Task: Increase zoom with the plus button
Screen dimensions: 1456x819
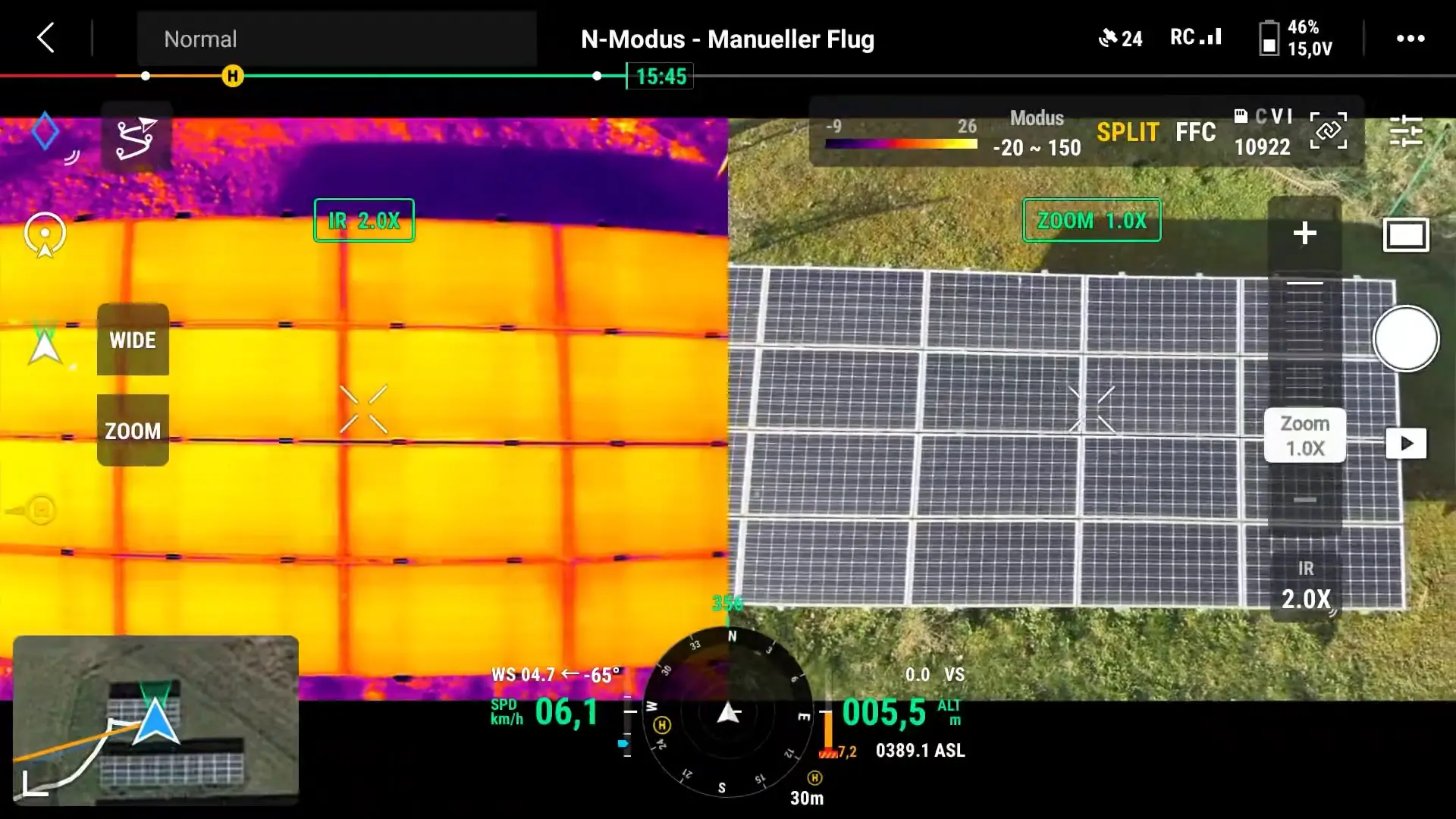Action: pyautogui.click(x=1304, y=233)
